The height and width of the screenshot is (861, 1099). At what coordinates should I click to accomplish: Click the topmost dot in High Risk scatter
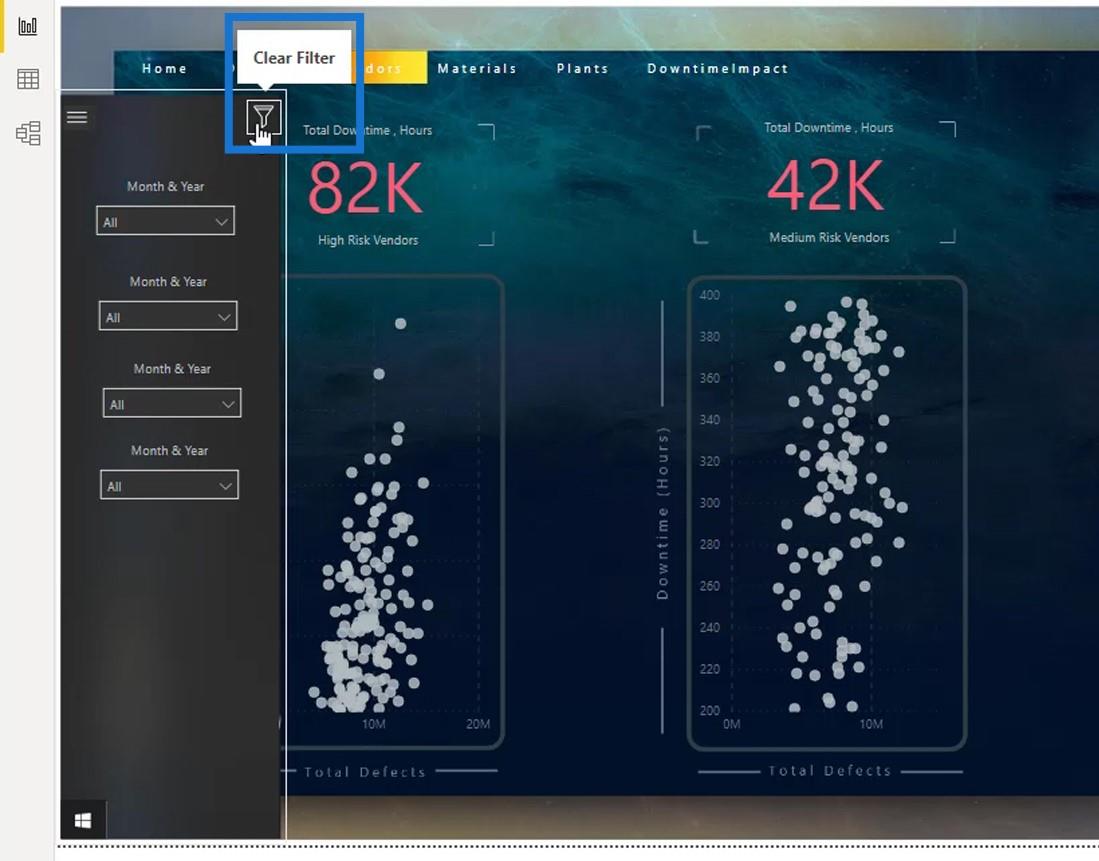(x=400, y=323)
